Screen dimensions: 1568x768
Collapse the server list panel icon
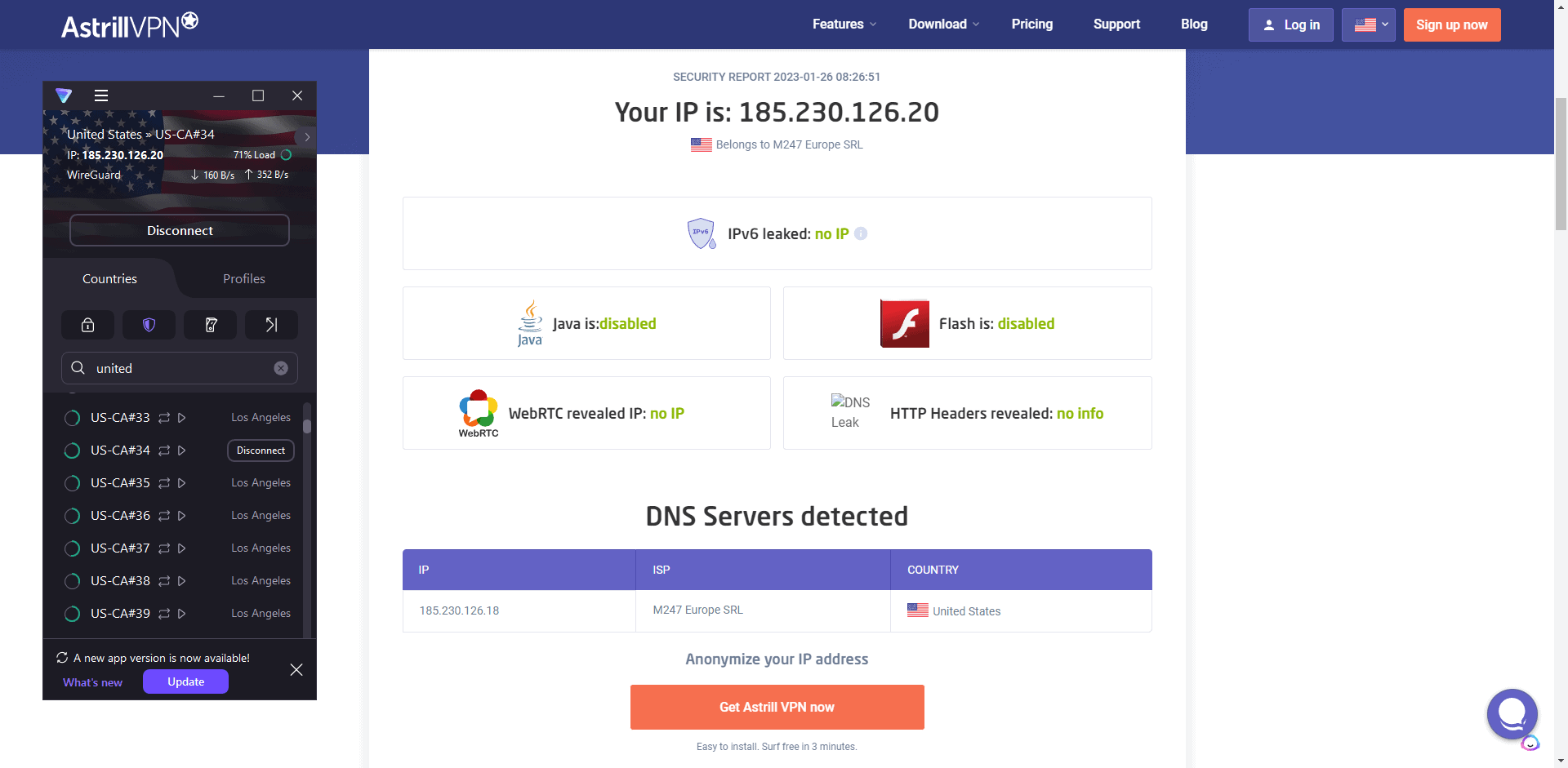(272, 325)
